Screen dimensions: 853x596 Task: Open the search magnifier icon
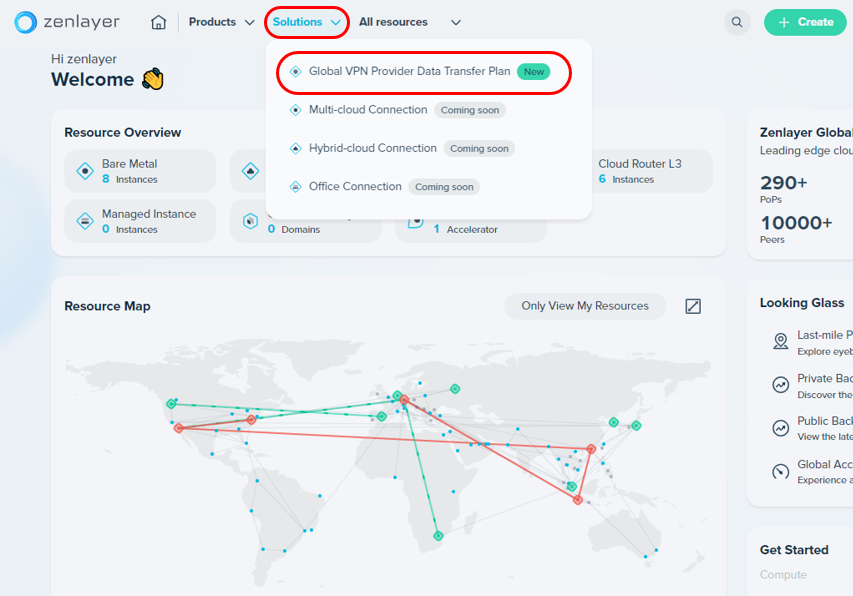(737, 22)
